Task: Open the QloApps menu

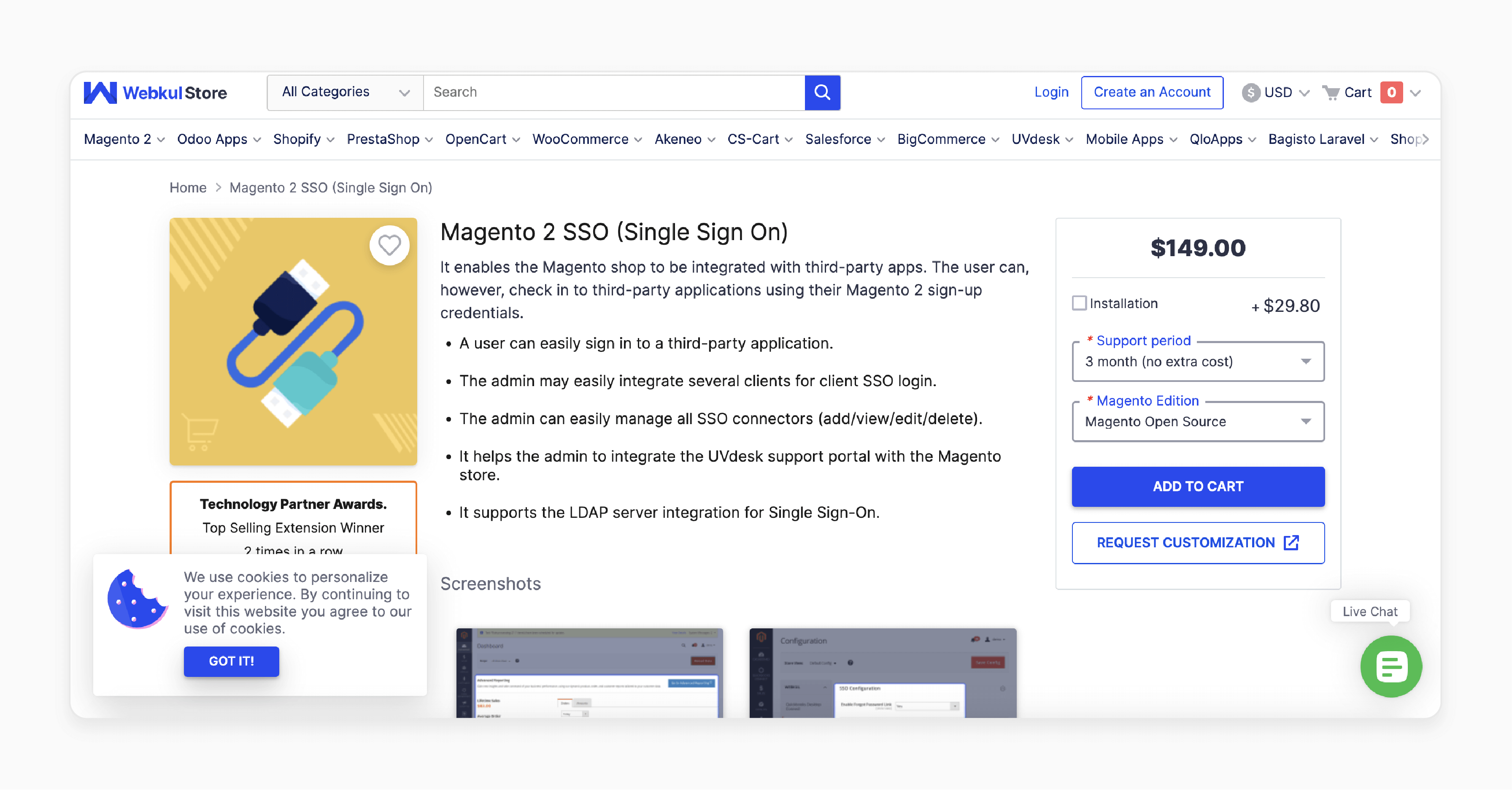Action: click(1223, 139)
